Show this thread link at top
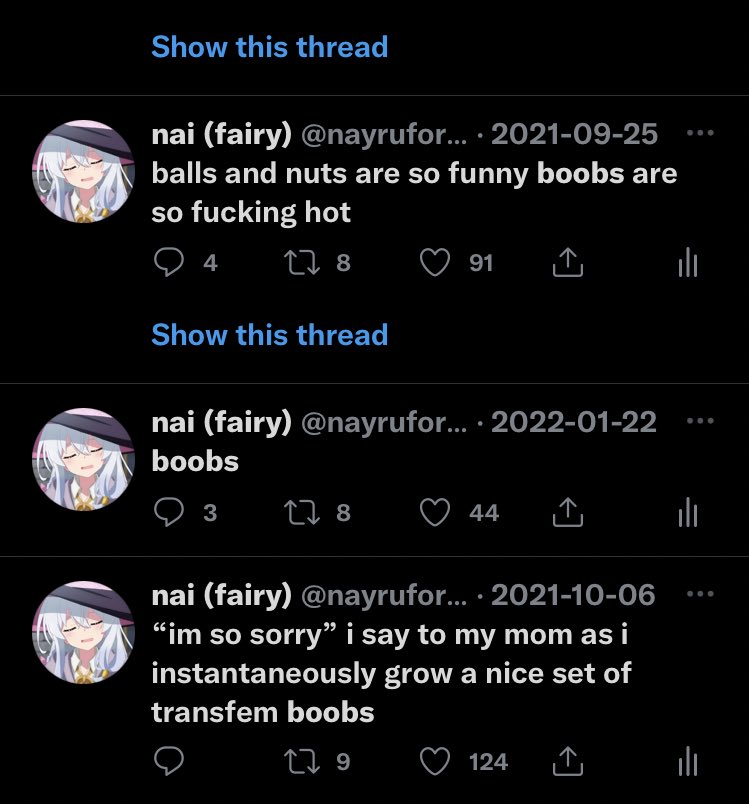The image size is (749, 804). tap(270, 47)
